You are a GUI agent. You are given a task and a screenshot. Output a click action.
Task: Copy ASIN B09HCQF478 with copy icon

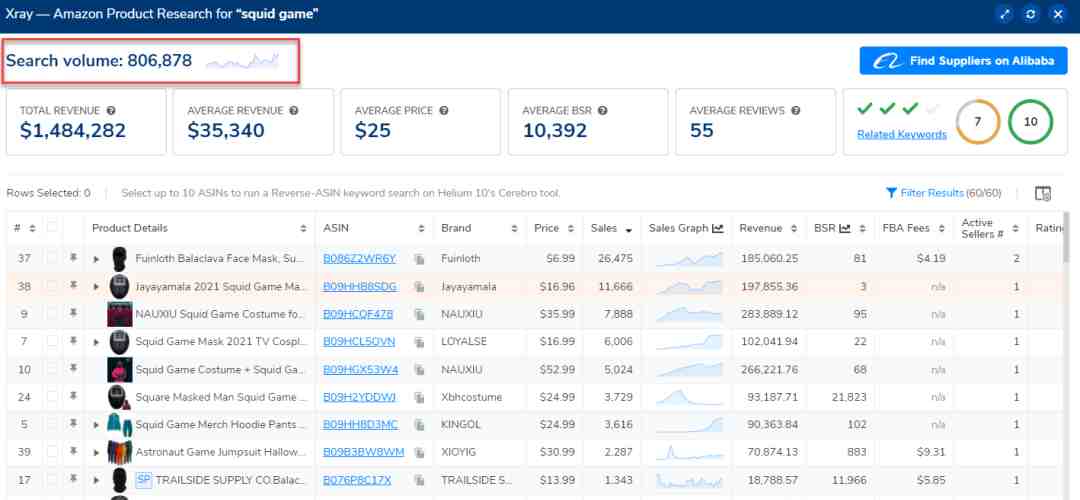click(x=419, y=314)
